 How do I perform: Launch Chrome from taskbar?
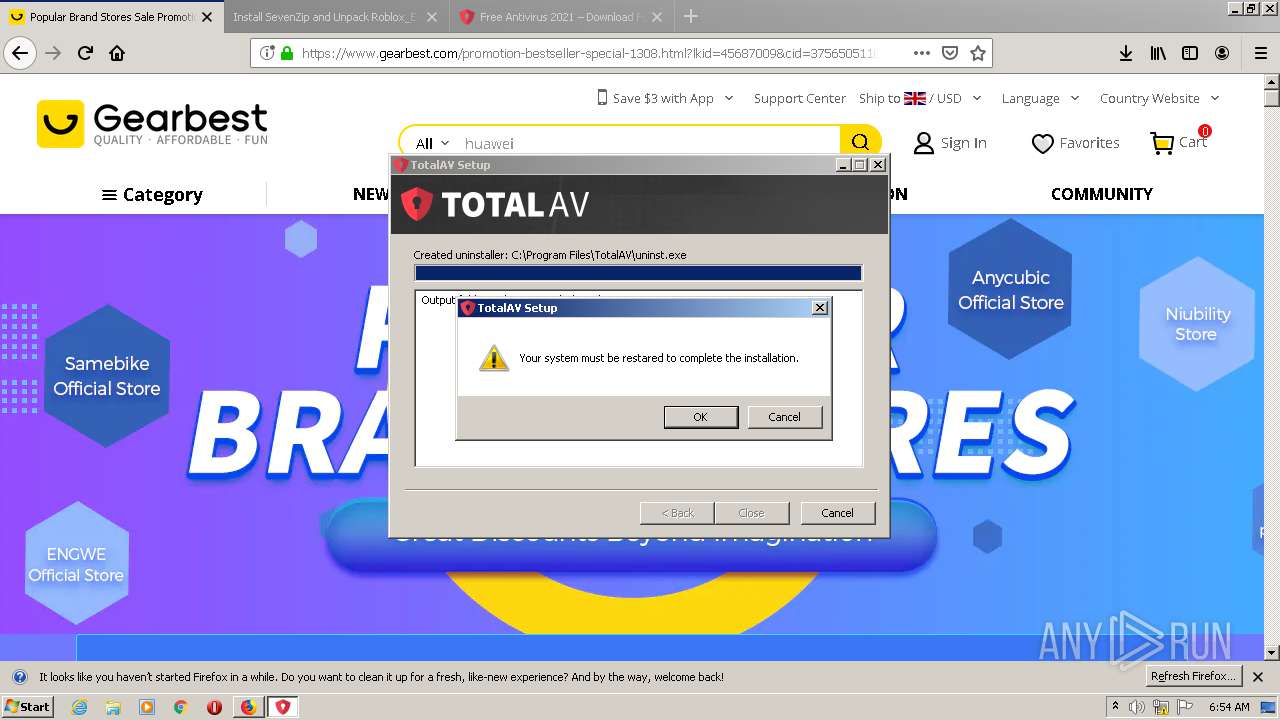180,707
